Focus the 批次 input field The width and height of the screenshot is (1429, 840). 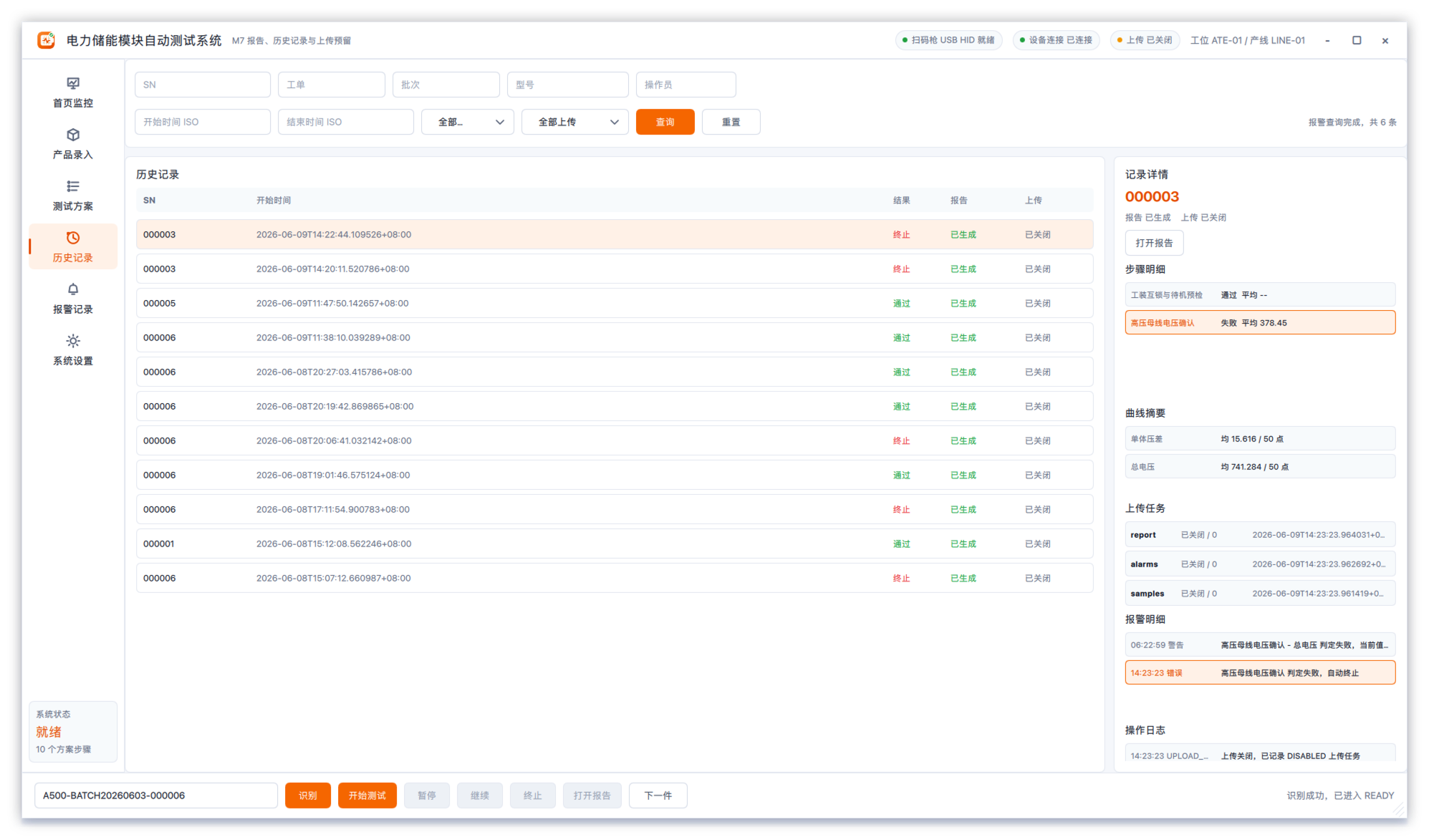tap(446, 85)
